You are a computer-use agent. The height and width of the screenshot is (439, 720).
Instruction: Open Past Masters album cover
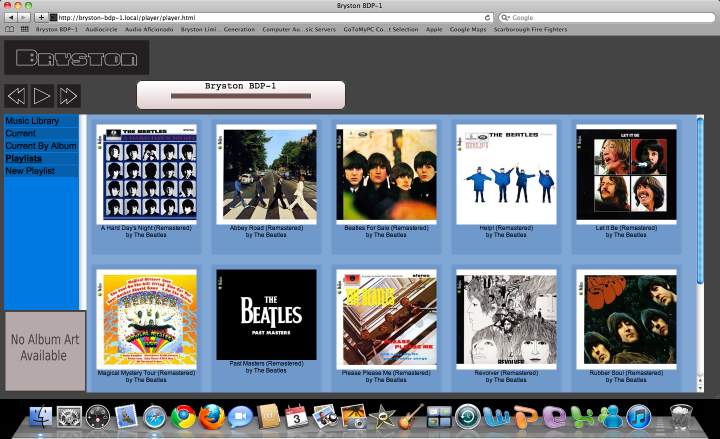(266, 315)
